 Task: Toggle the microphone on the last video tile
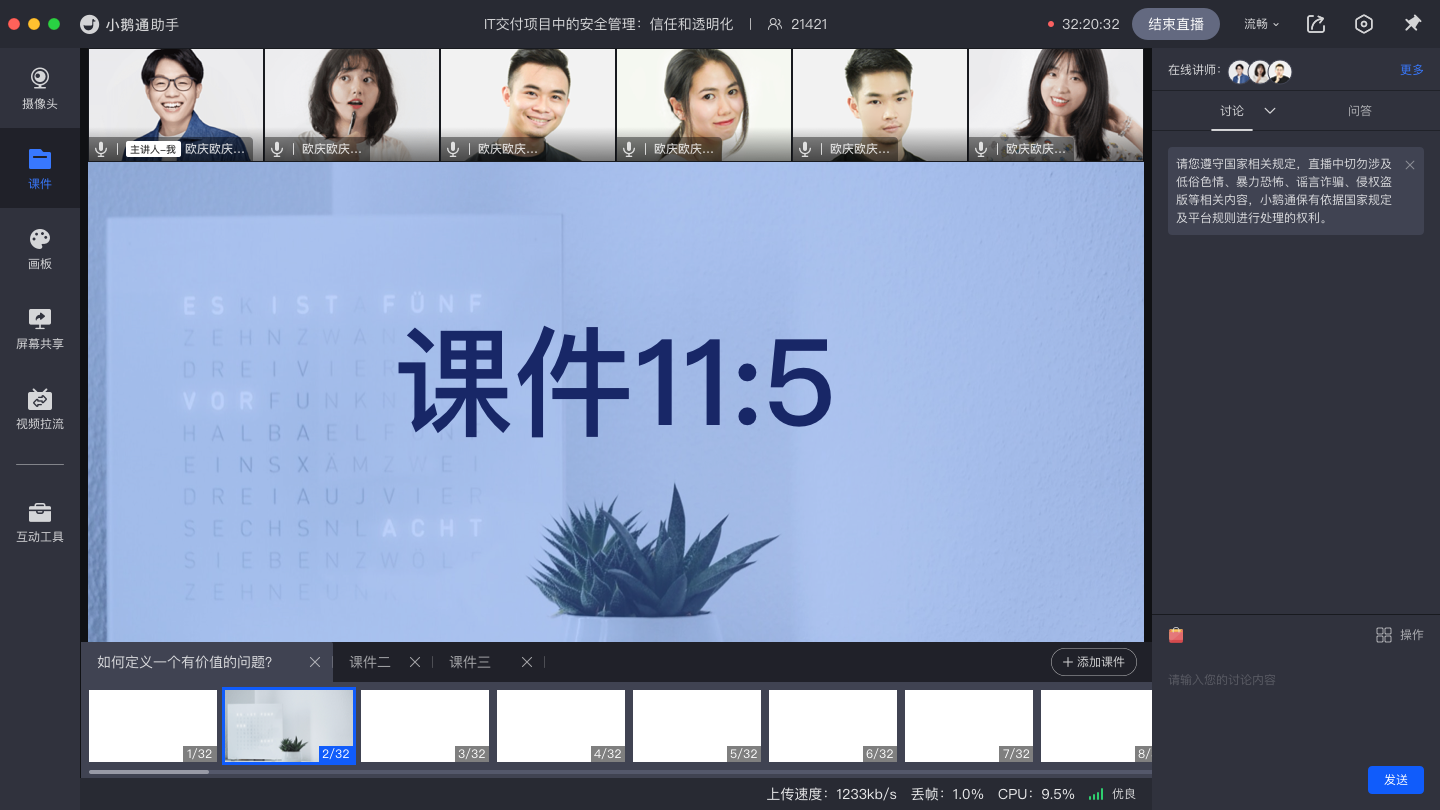coord(981,149)
